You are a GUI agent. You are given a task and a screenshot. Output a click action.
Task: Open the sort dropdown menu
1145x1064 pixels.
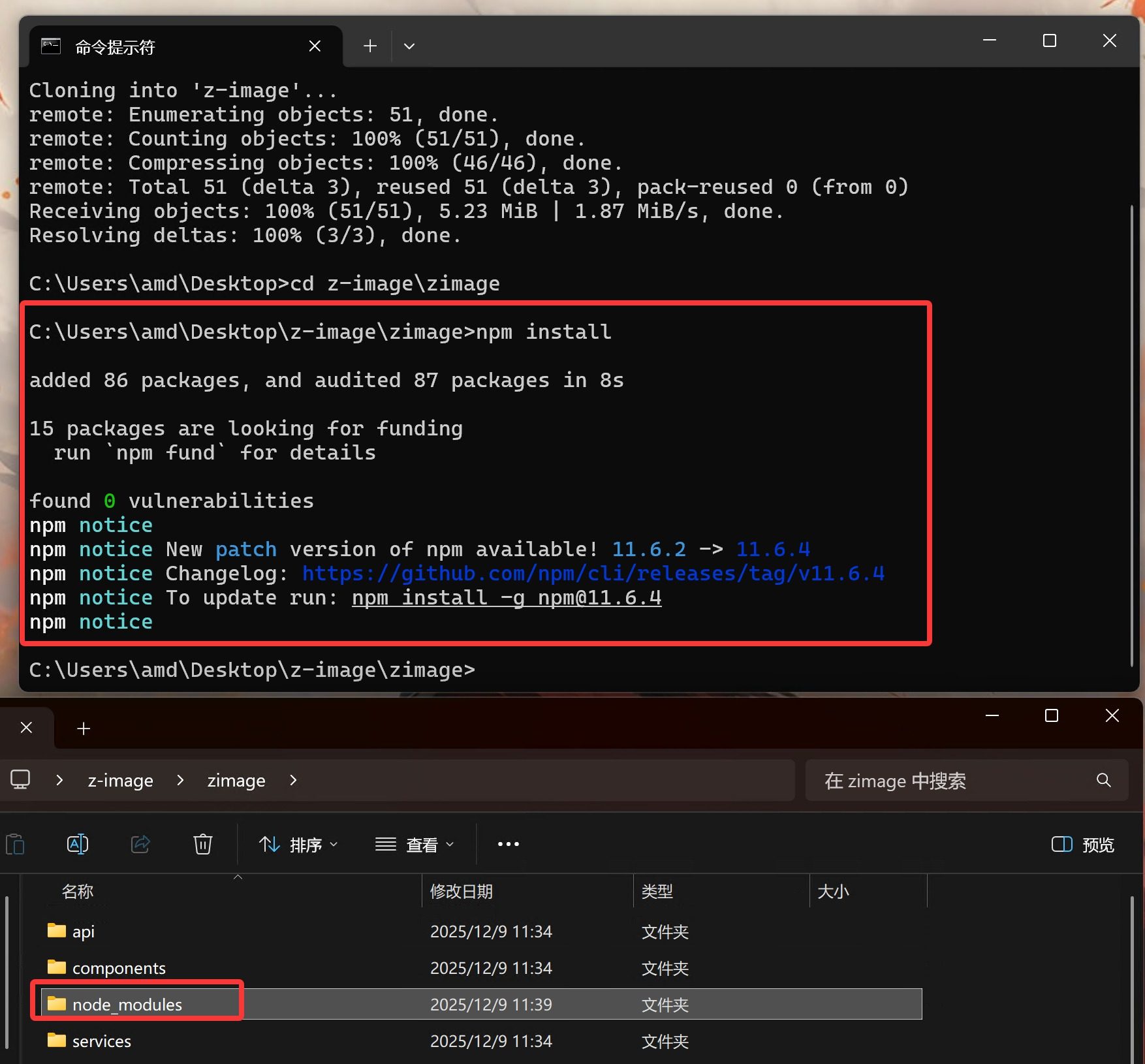298,845
